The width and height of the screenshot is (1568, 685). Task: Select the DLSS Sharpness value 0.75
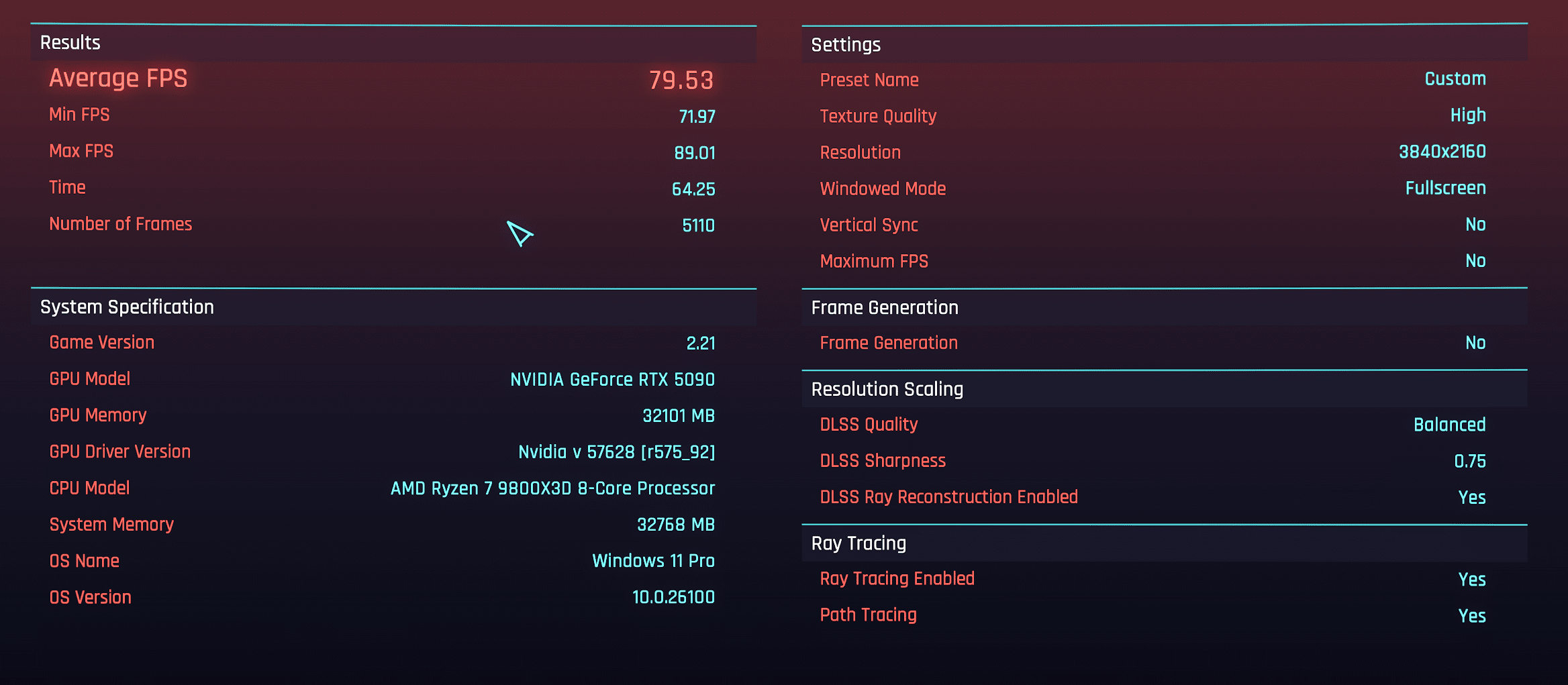pos(1469,462)
